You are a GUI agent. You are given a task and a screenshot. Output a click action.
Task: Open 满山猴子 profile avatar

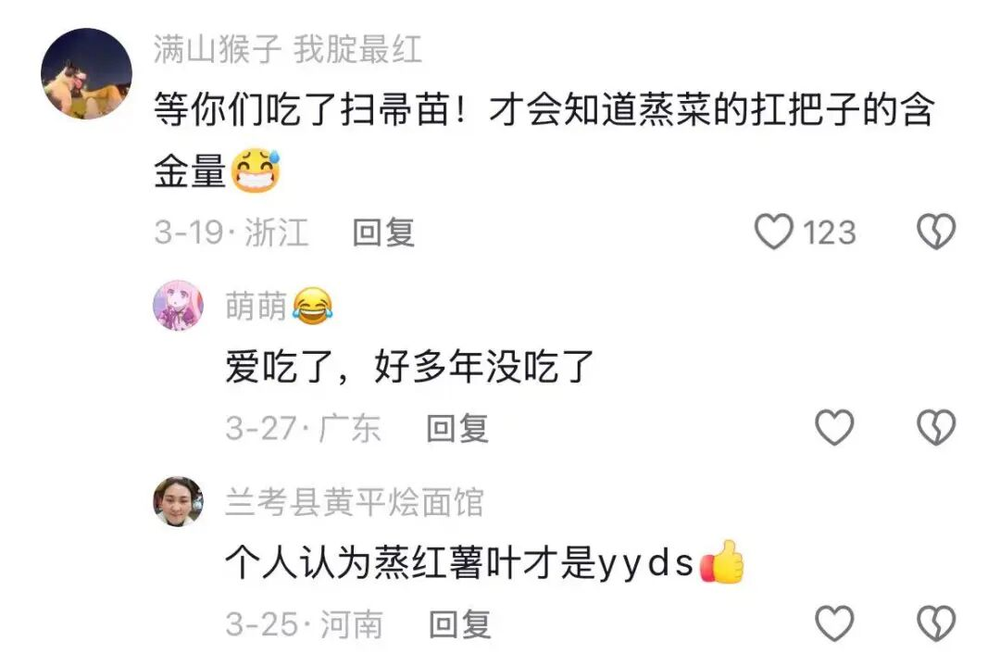[x=87, y=73]
